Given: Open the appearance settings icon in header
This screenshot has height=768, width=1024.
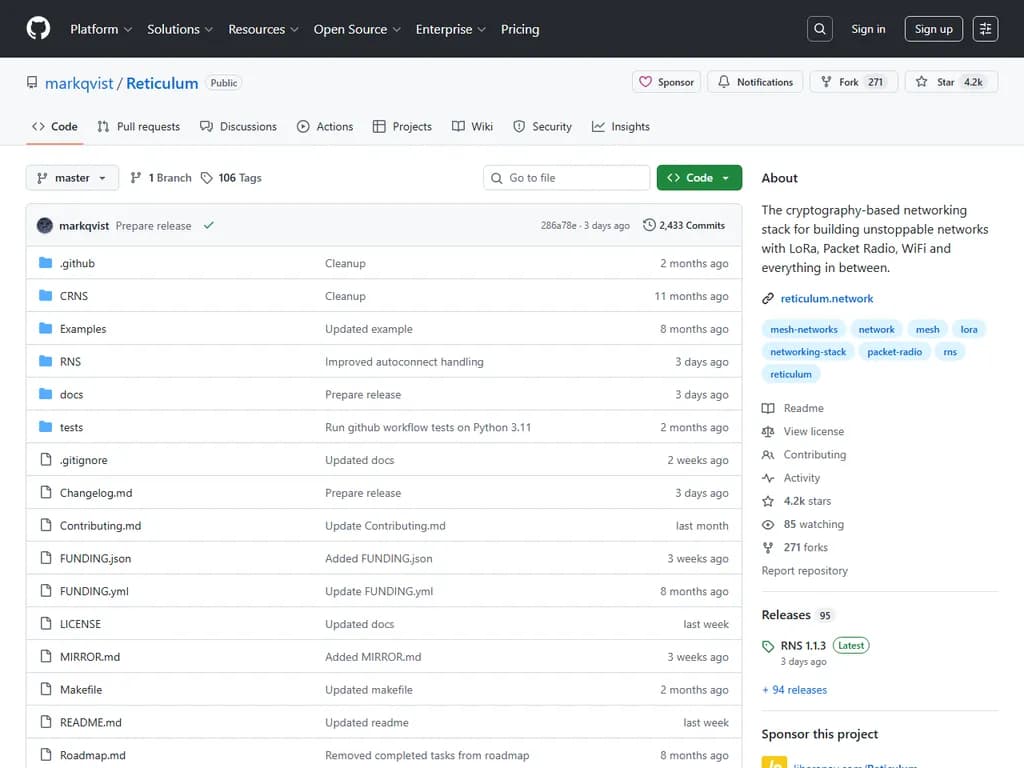Looking at the screenshot, I should pos(985,29).
